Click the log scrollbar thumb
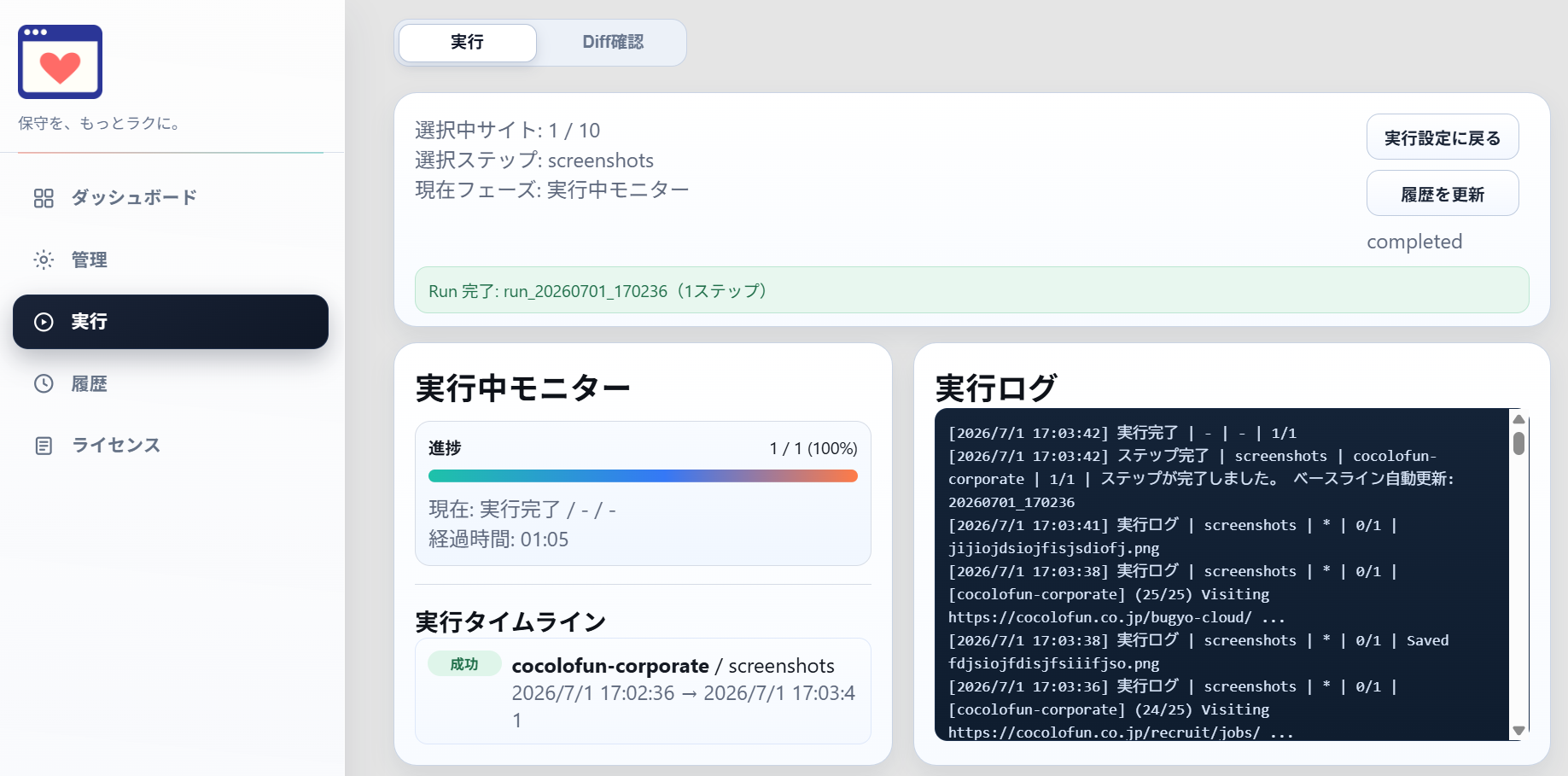Screen dimensions: 1568x776 coord(1518,443)
